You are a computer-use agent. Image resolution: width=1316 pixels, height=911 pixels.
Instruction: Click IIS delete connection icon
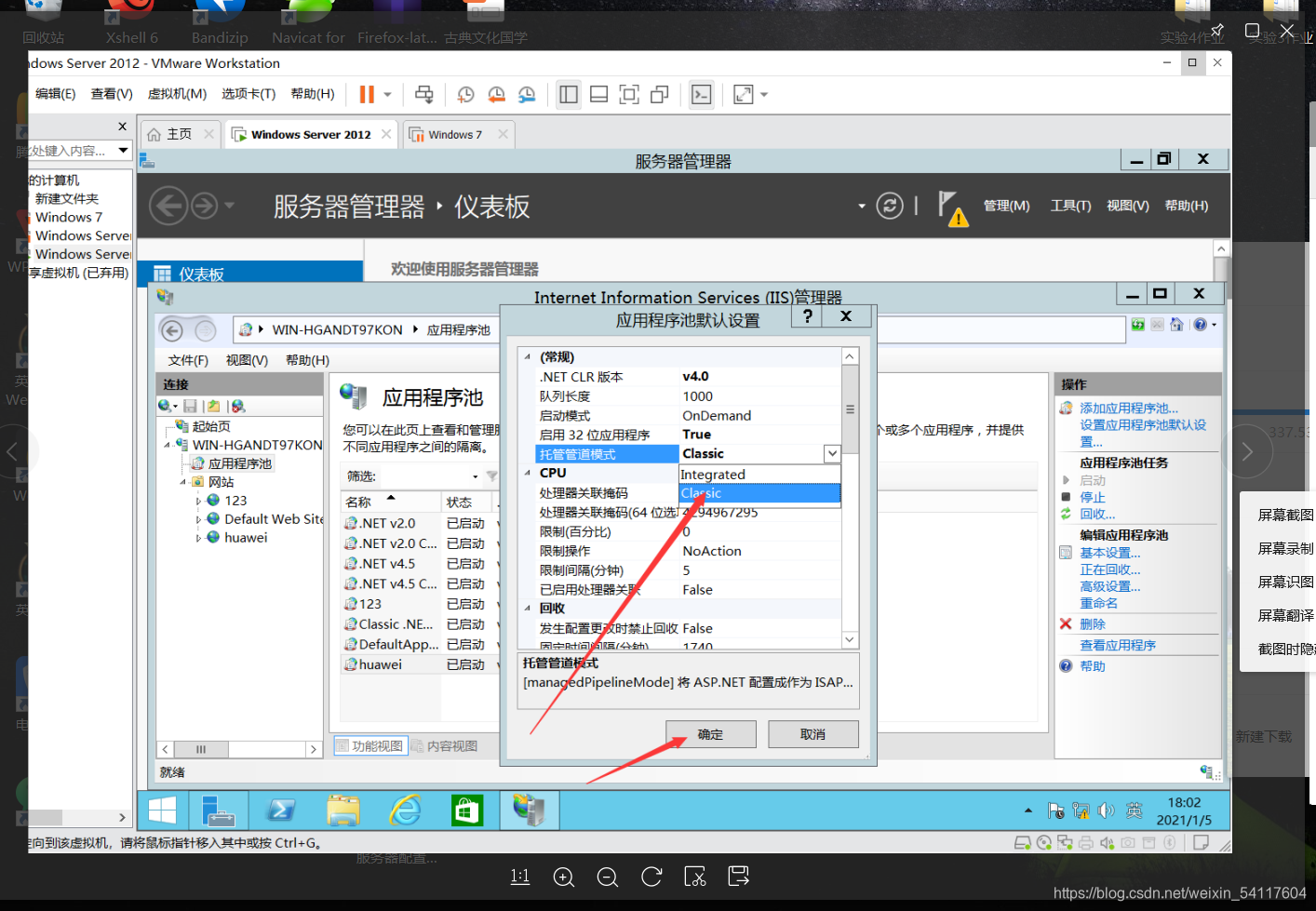click(x=238, y=406)
